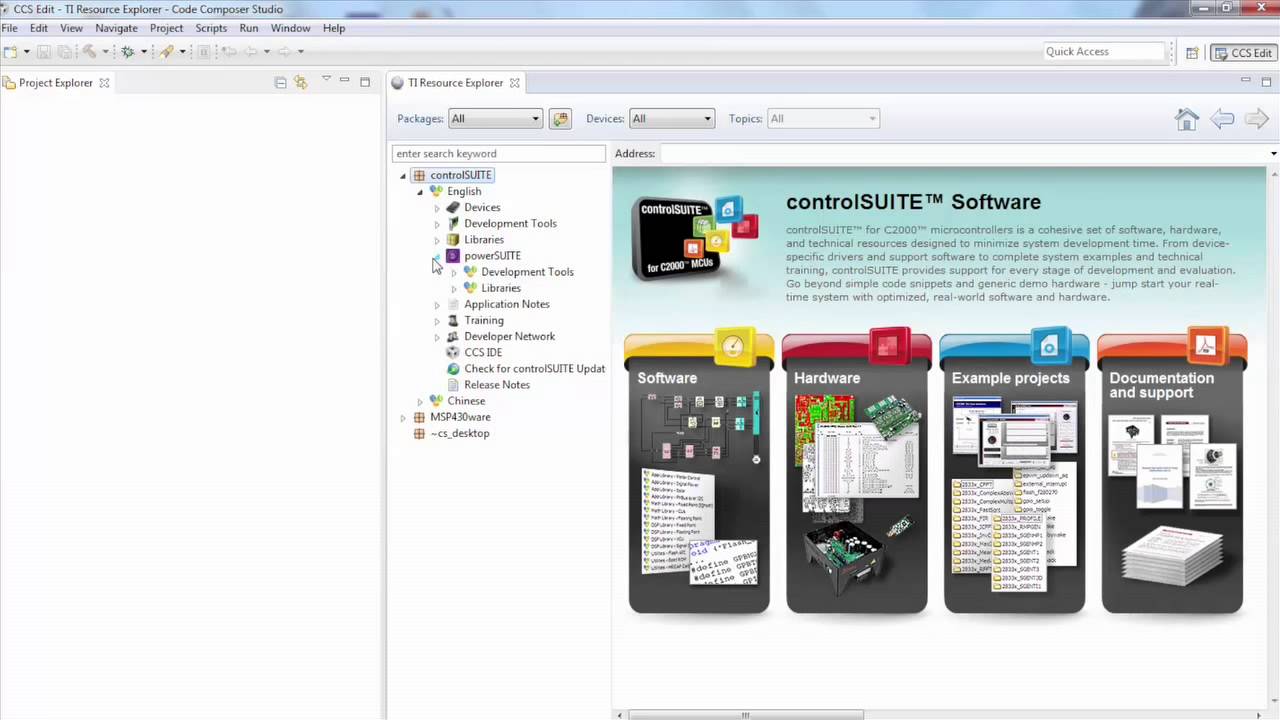The width and height of the screenshot is (1280, 720).
Task: Go back with the left arrow icon
Action: click(x=1222, y=119)
